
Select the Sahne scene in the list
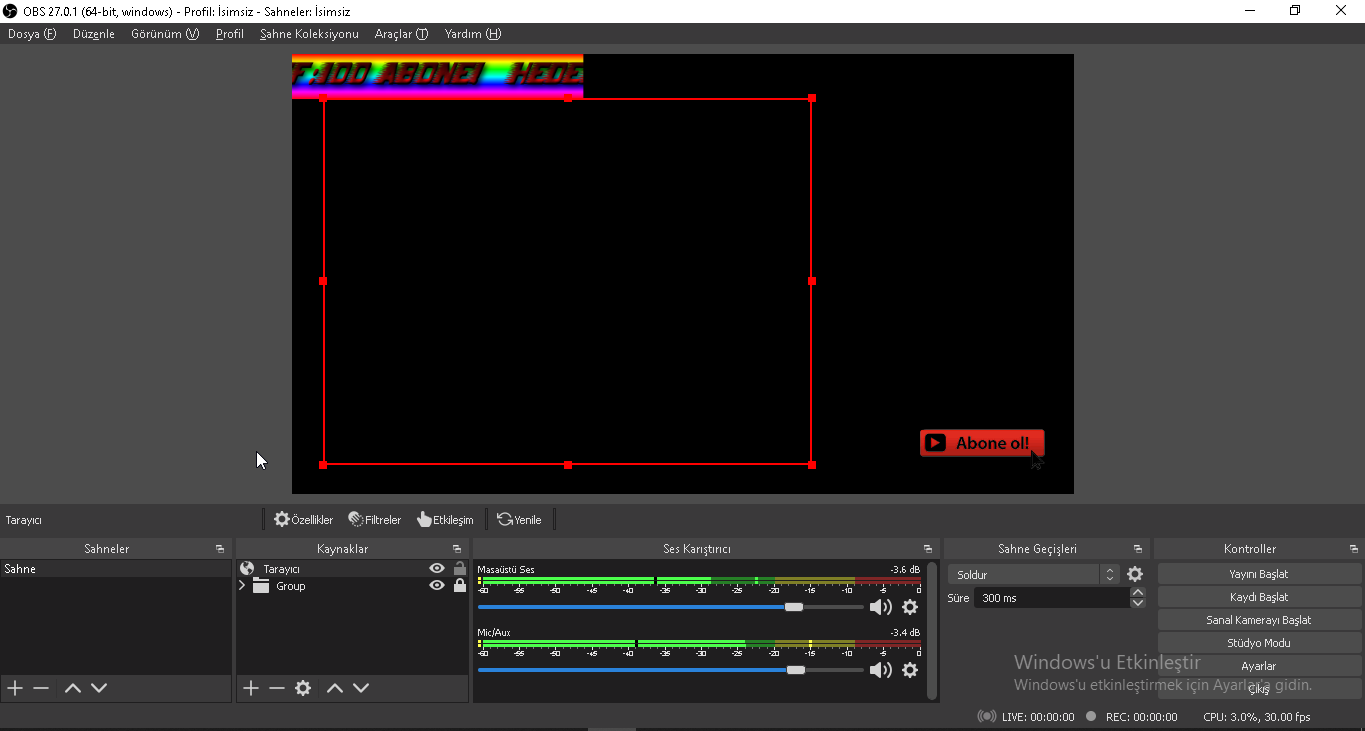click(116, 569)
